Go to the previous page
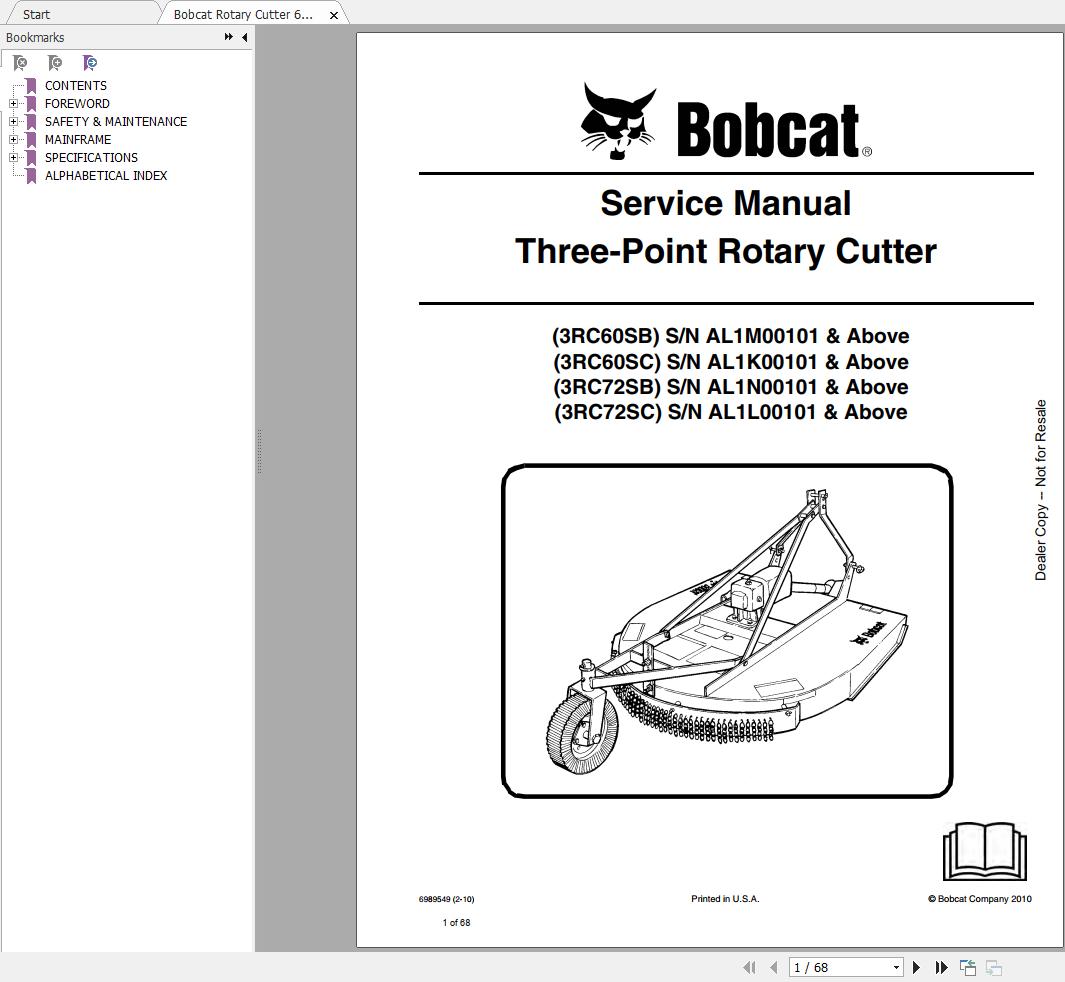The height and width of the screenshot is (982, 1065). pos(774,967)
